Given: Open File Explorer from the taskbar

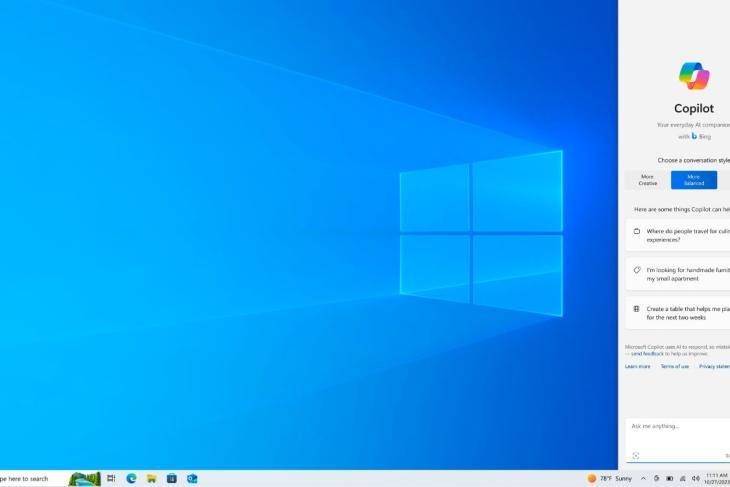Looking at the screenshot, I should coord(152,478).
